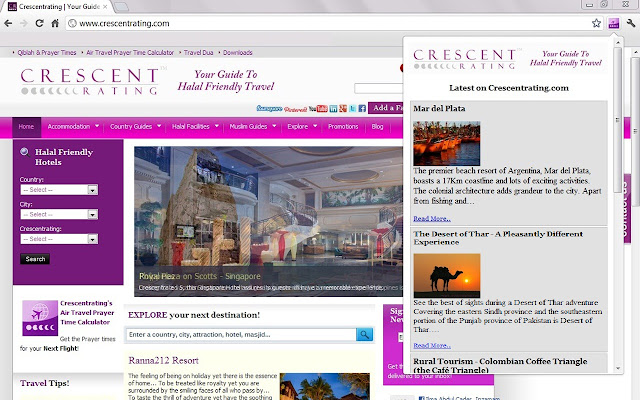The width and height of the screenshot is (640, 400).
Task: Open the Foursquare social icon
Action: pyautogui.click(x=269, y=109)
